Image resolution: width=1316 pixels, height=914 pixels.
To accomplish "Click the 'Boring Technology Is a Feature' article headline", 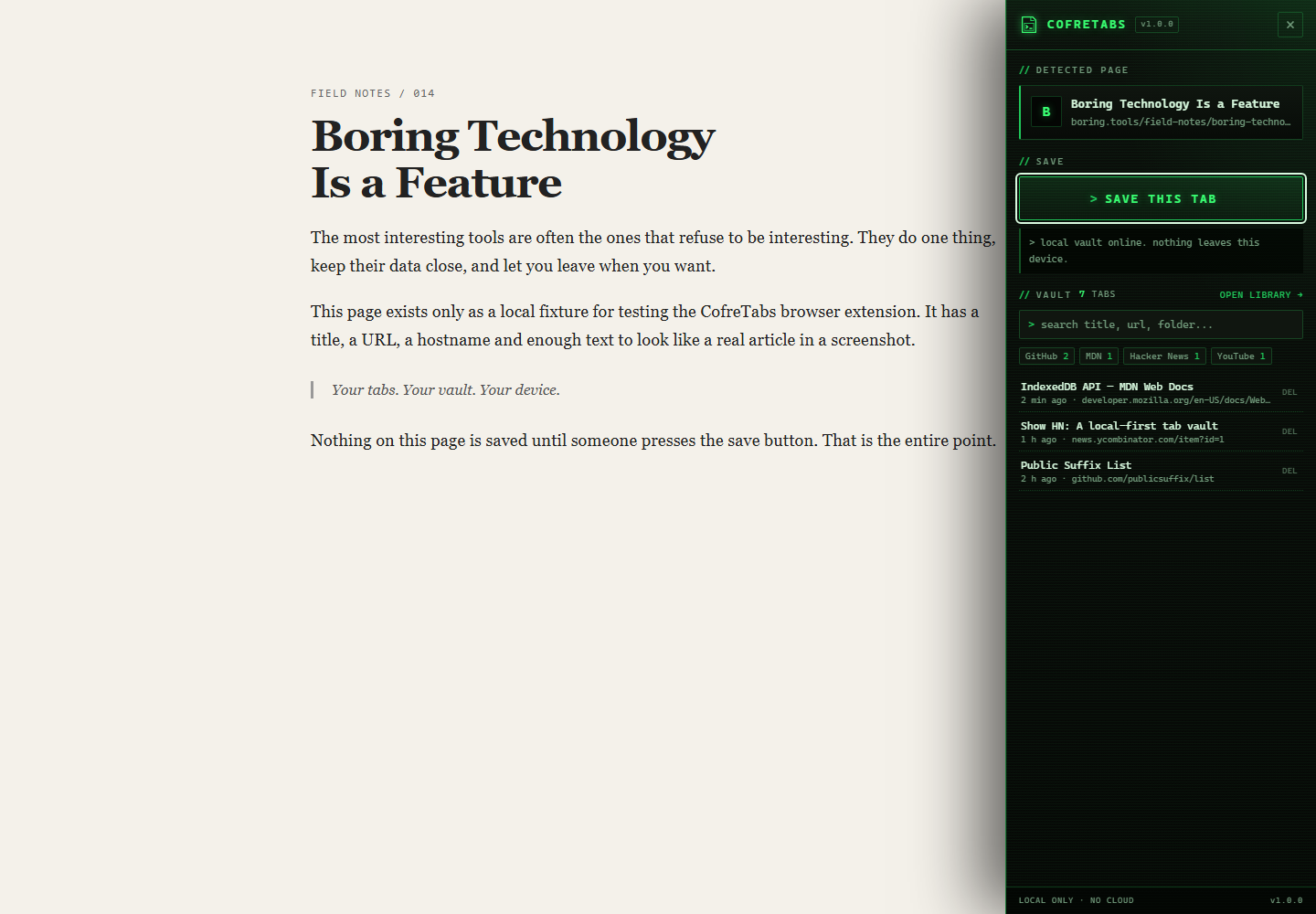I will point(513,159).
